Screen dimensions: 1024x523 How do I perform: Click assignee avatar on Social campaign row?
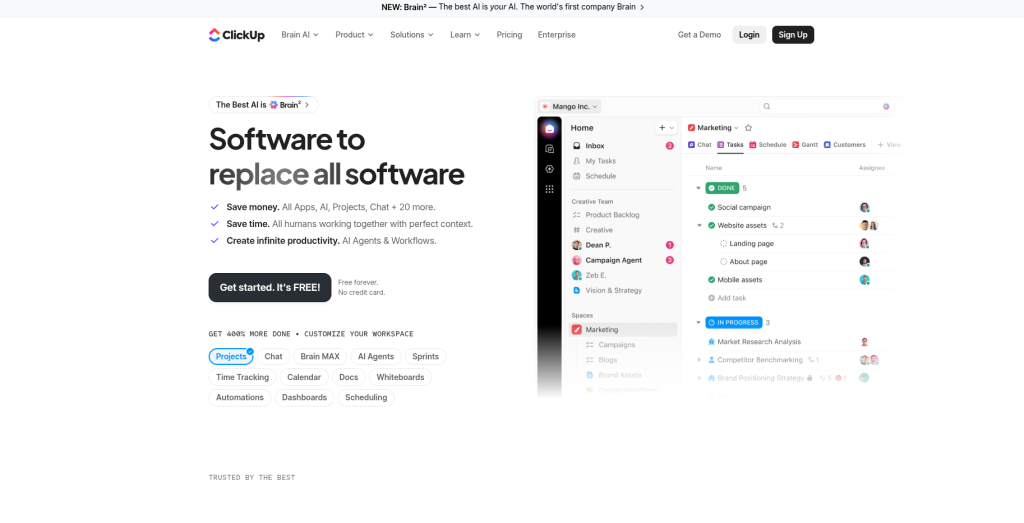point(865,208)
